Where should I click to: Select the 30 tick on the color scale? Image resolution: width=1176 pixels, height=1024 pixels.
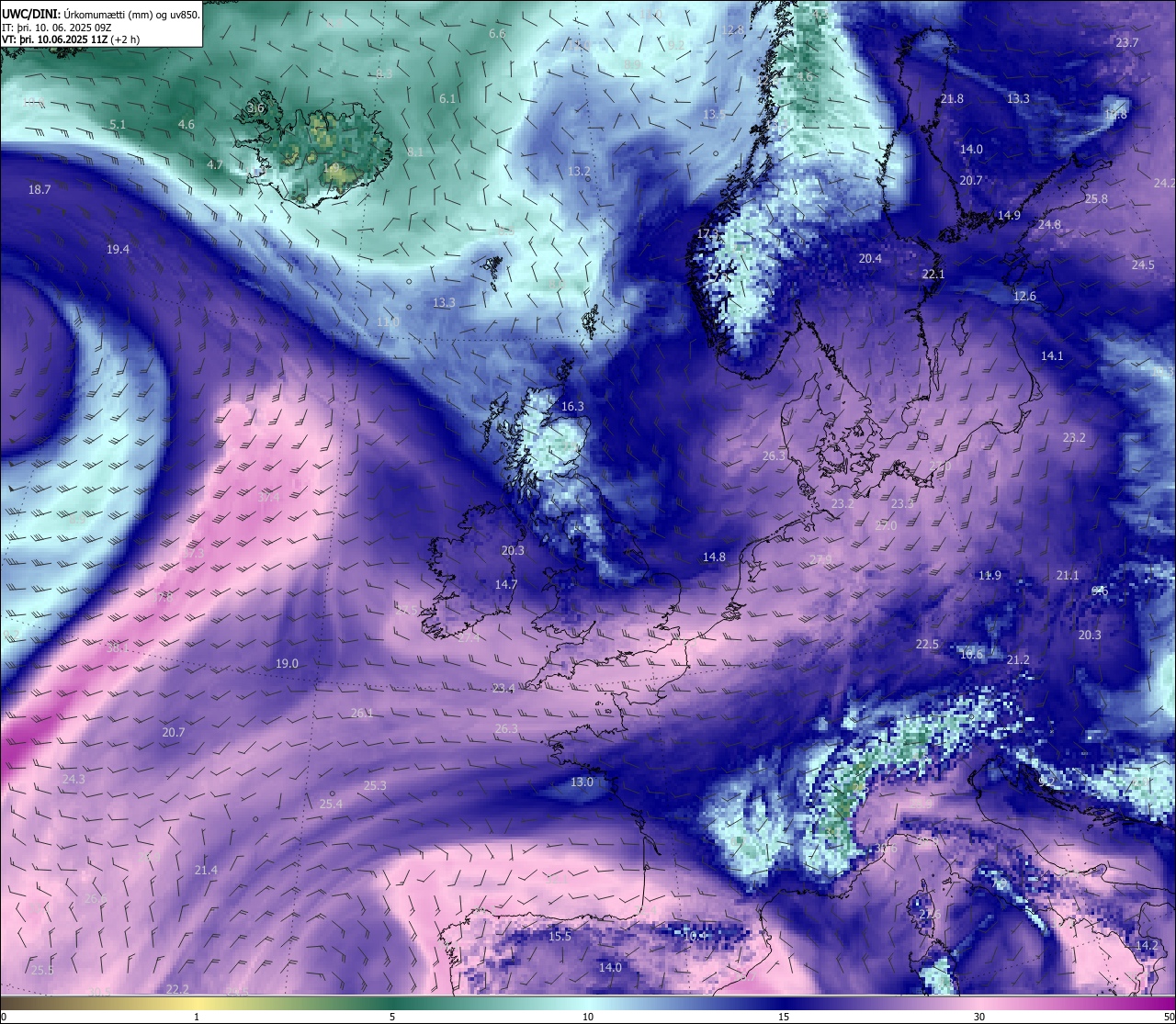[x=979, y=1017]
